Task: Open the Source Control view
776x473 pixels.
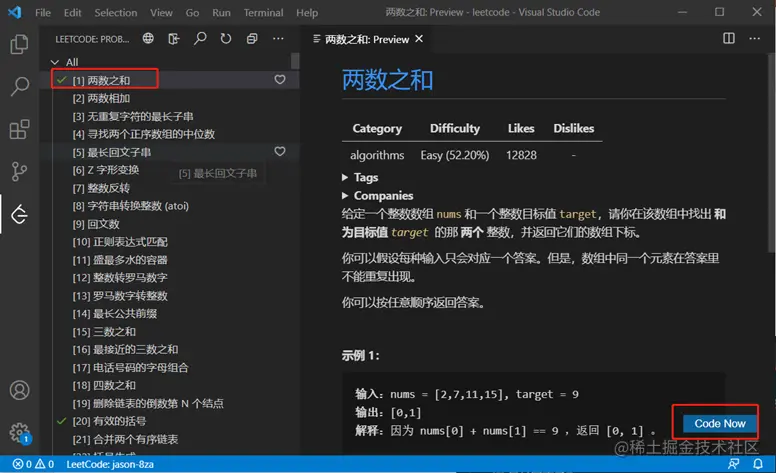Action: (x=19, y=172)
